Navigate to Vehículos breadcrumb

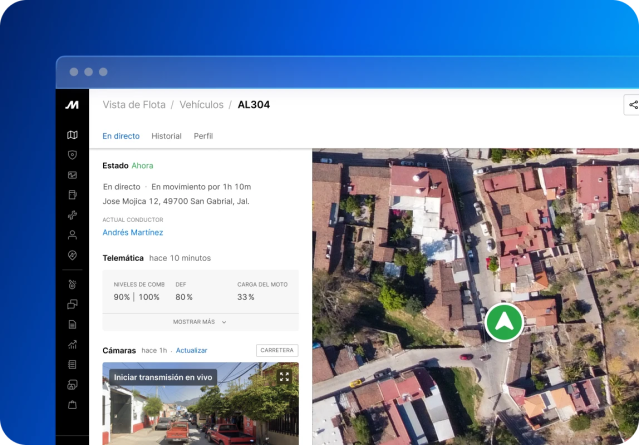pos(201,105)
